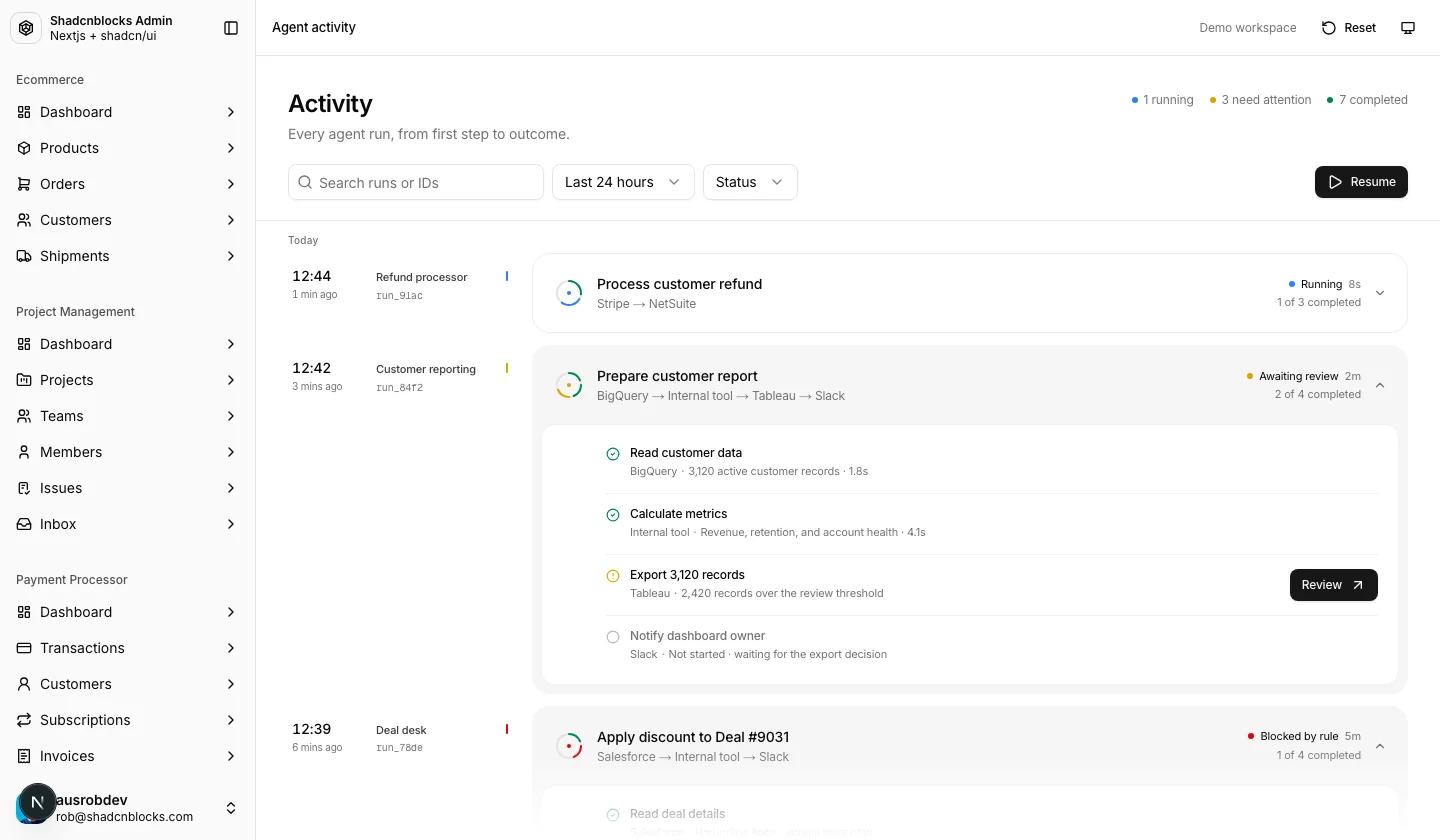Click the Payment Processor Customers icon

[x=24, y=684]
